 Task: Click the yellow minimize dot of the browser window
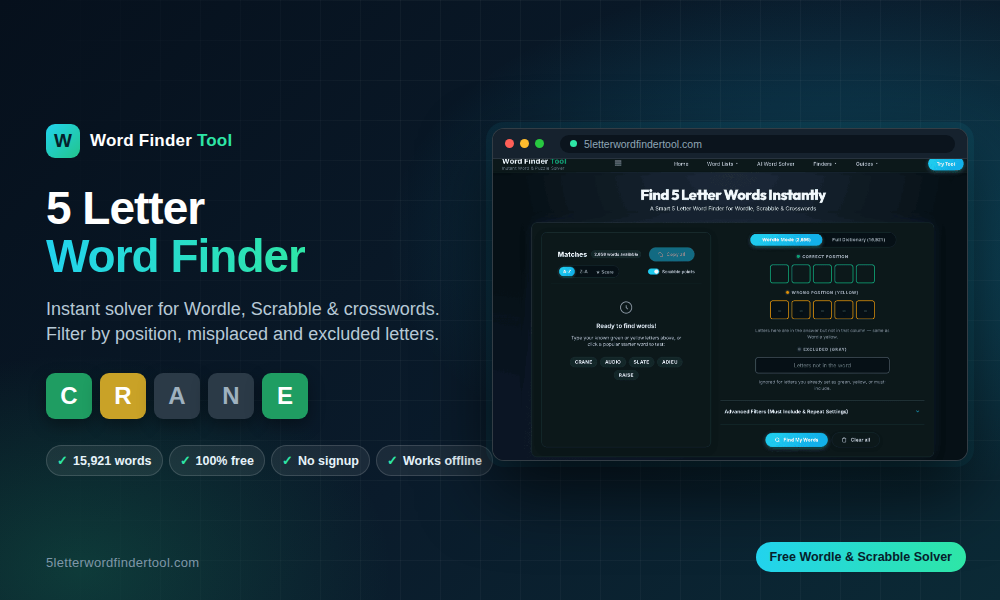[x=524, y=144]
